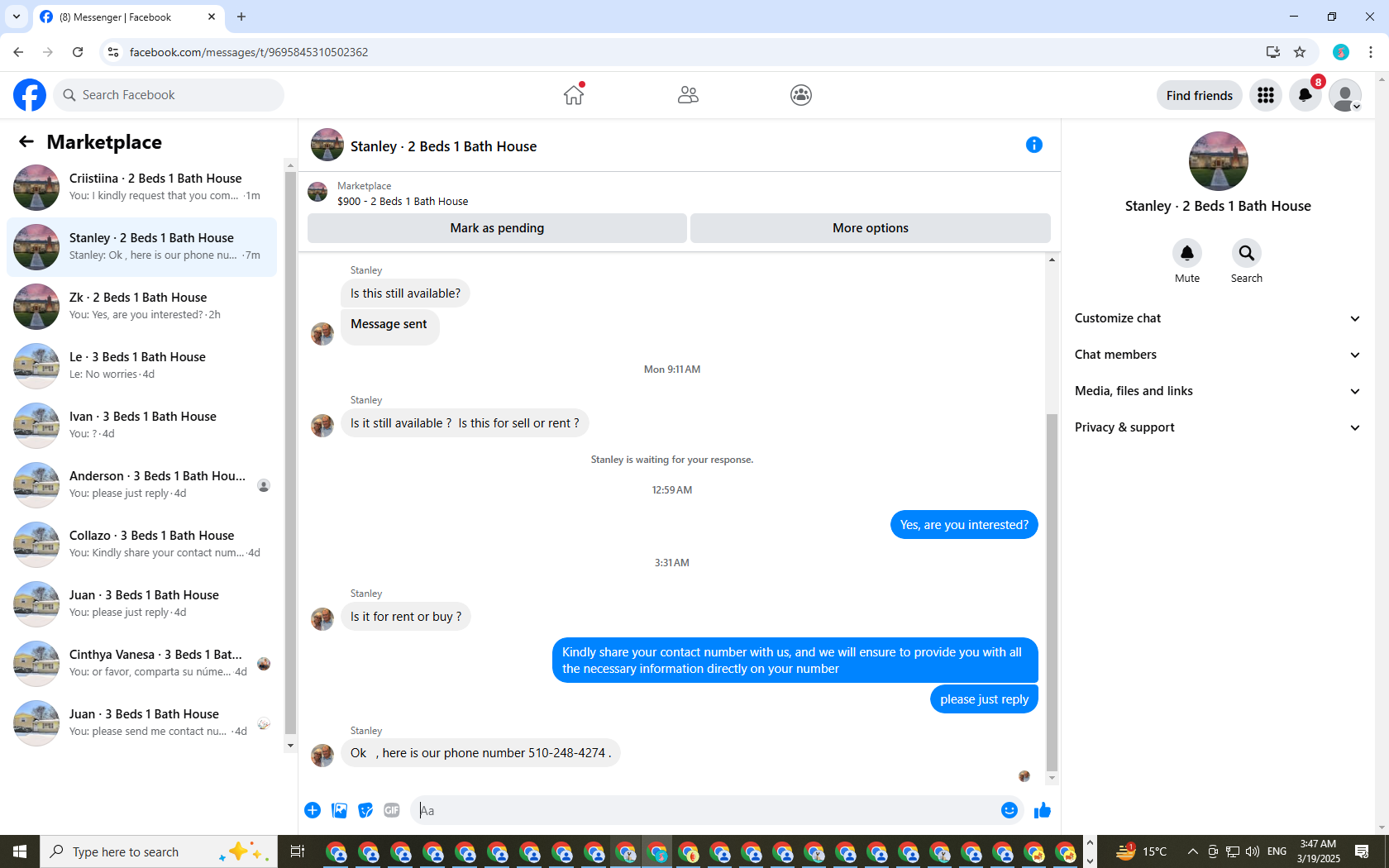The height and width of the screenshot is (868, 1389).
Task: Send a thumbs-up like
Action: coord(1043,810)
